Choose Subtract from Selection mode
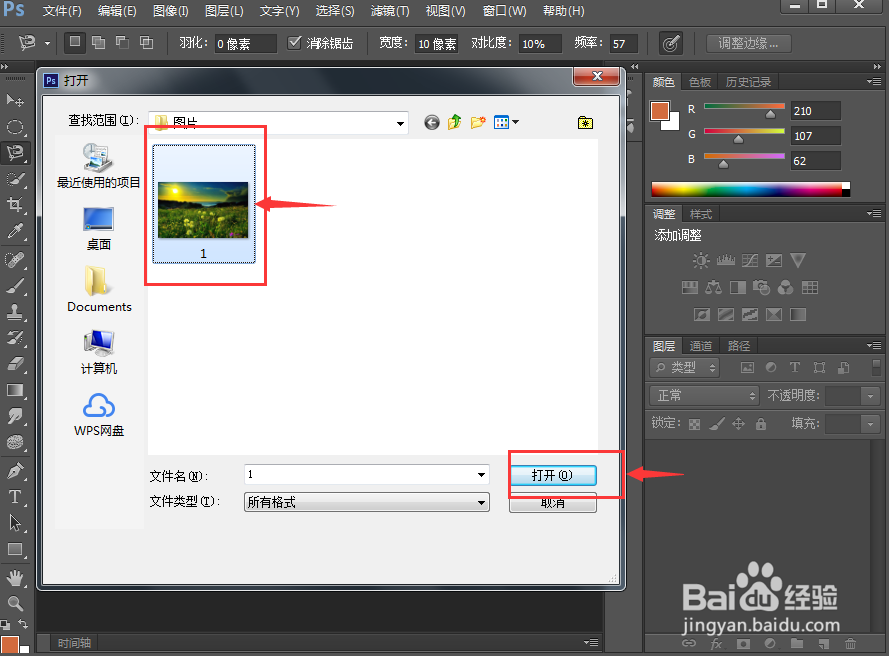Image resolution: width=889 pixels, height=656 pixels. pyautogui.click(x=122, y=43)
